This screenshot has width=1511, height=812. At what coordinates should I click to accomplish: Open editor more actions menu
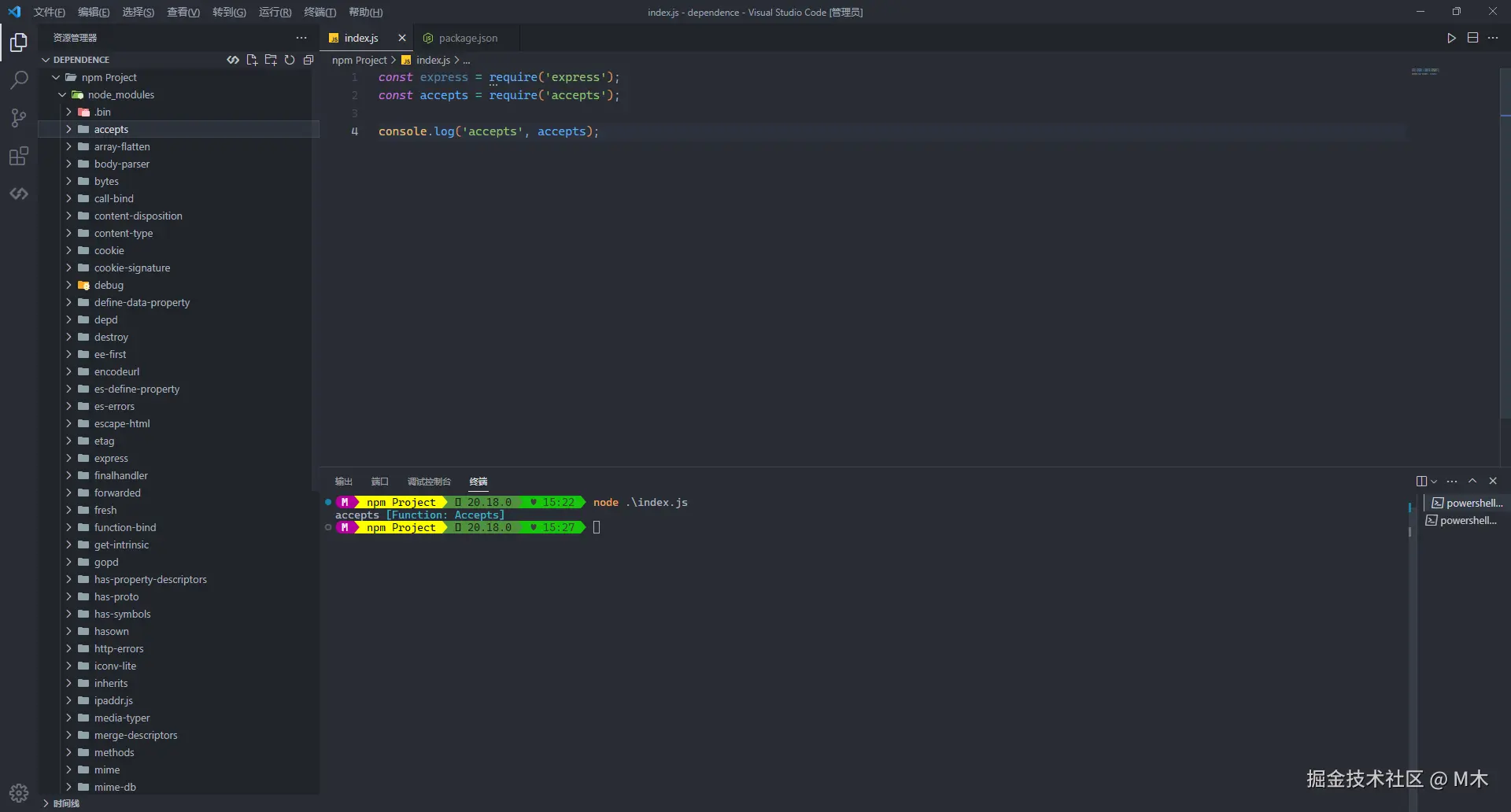tap(1493, 38)
